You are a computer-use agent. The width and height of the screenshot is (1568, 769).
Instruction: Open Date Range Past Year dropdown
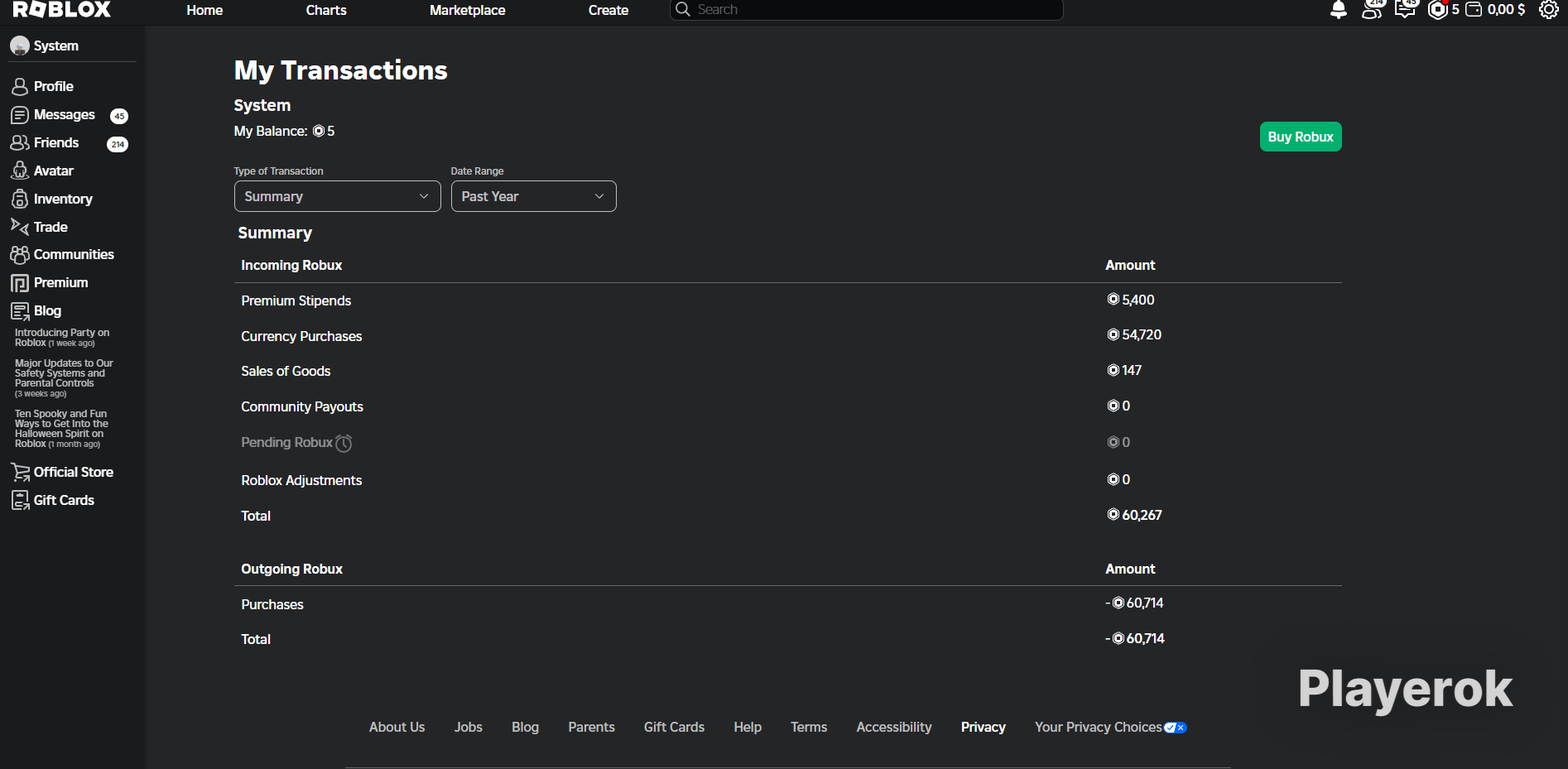[x=534, y=196]
